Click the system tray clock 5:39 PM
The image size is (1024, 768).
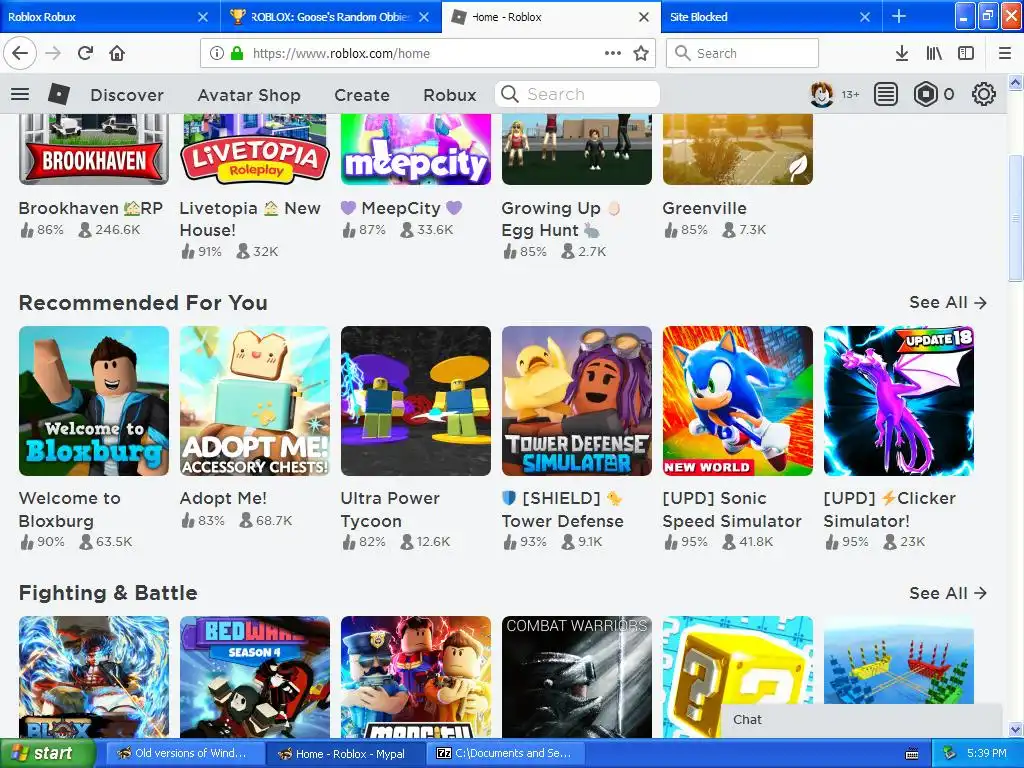(986, 753)
